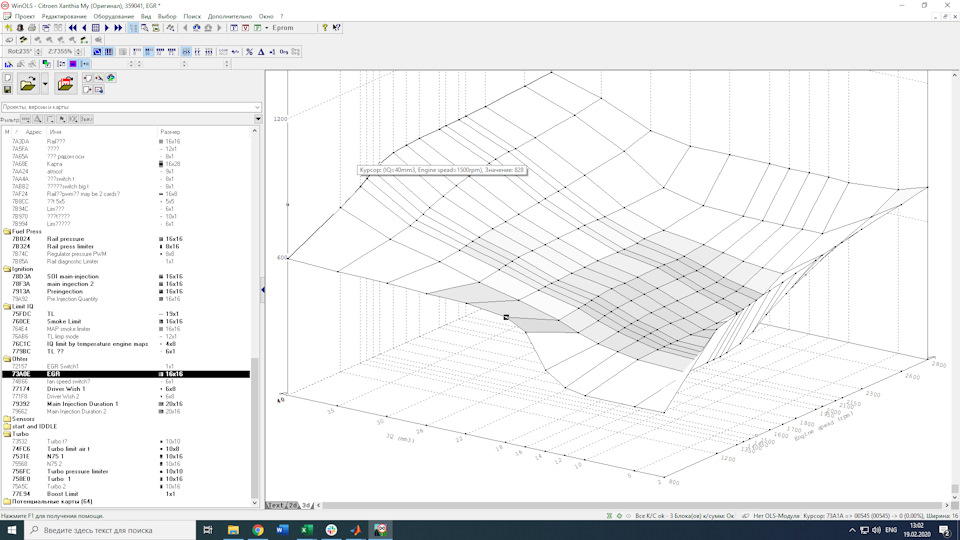Click the percent display icon

(249, 52)
